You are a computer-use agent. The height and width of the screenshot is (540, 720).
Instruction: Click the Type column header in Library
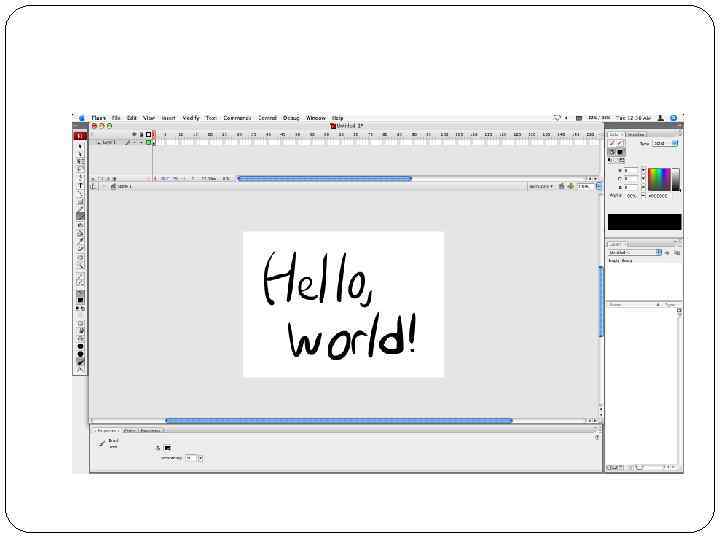coord(671,304)
